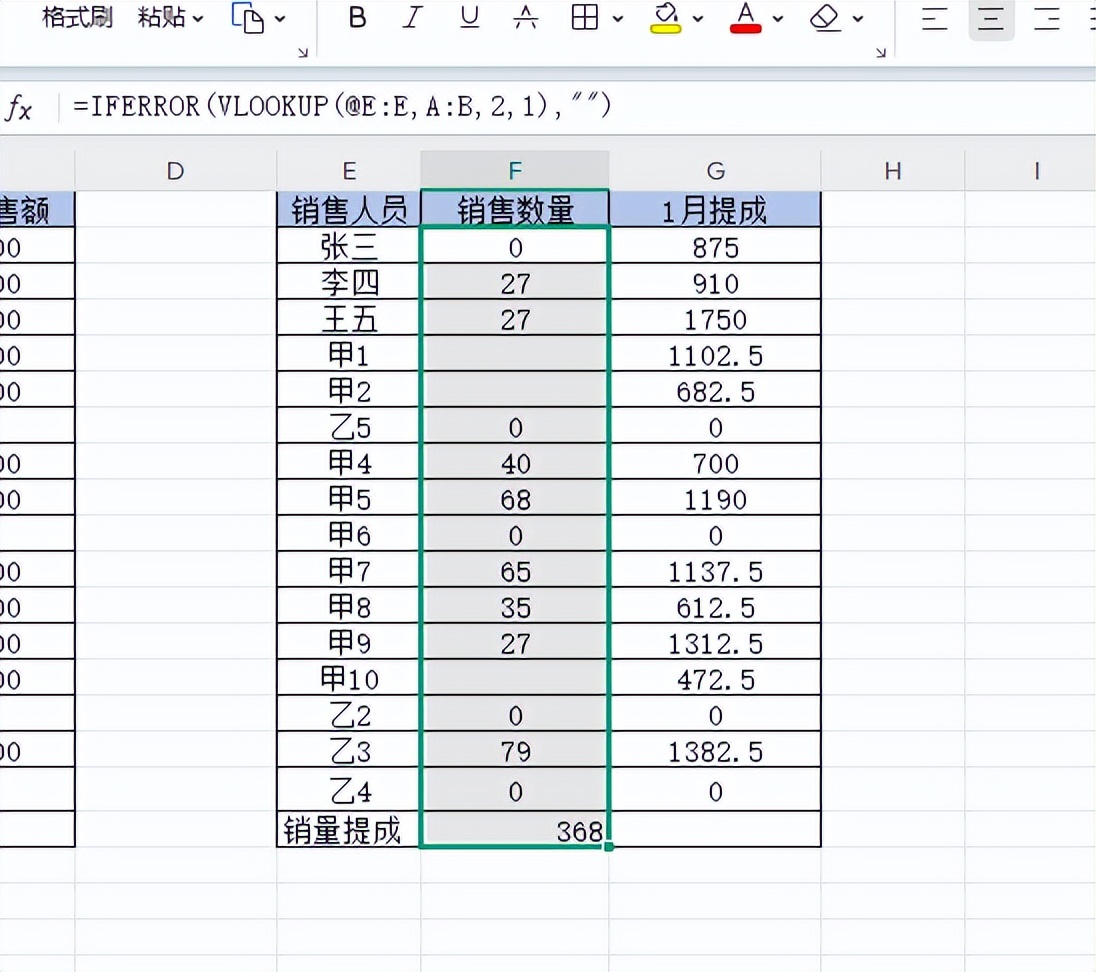Click the commission cell 1102.5
This screenshot has height=972, width=1096.
pyautogui.click(x=715, y=354)
